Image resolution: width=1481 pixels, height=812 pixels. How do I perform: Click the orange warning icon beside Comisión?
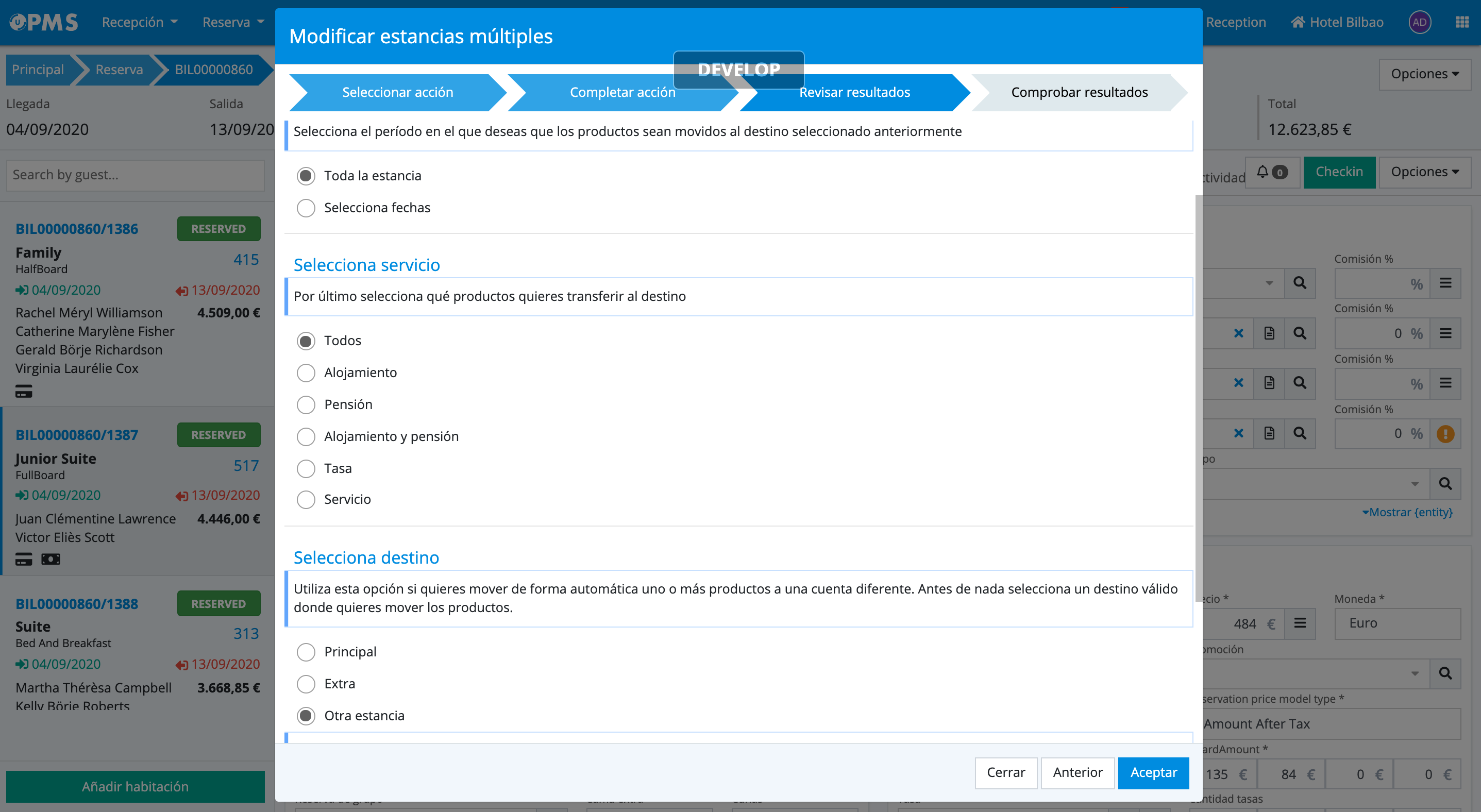(x=1445, y=434)
